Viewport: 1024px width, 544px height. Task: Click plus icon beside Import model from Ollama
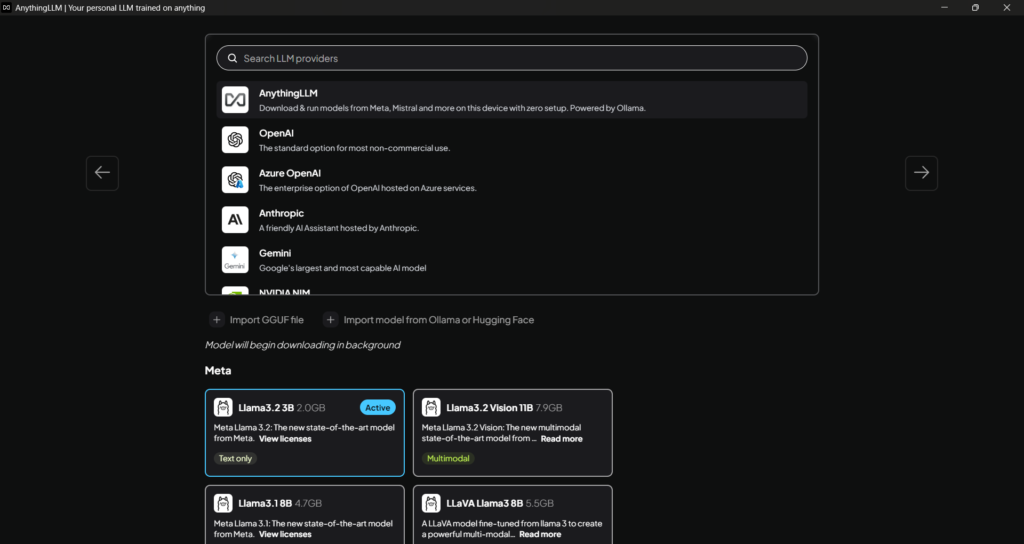coord(330,320)
